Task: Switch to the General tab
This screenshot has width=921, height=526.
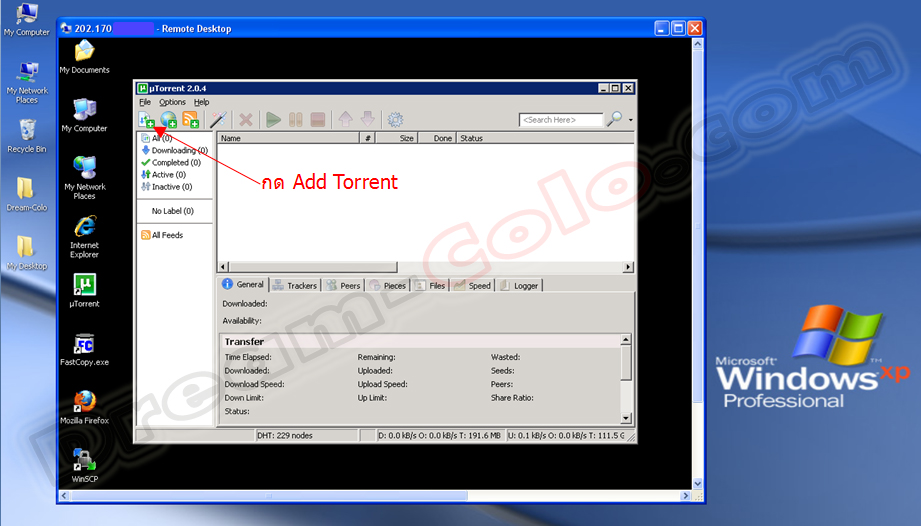Action: pyautogui.click(x=243, y=285)
